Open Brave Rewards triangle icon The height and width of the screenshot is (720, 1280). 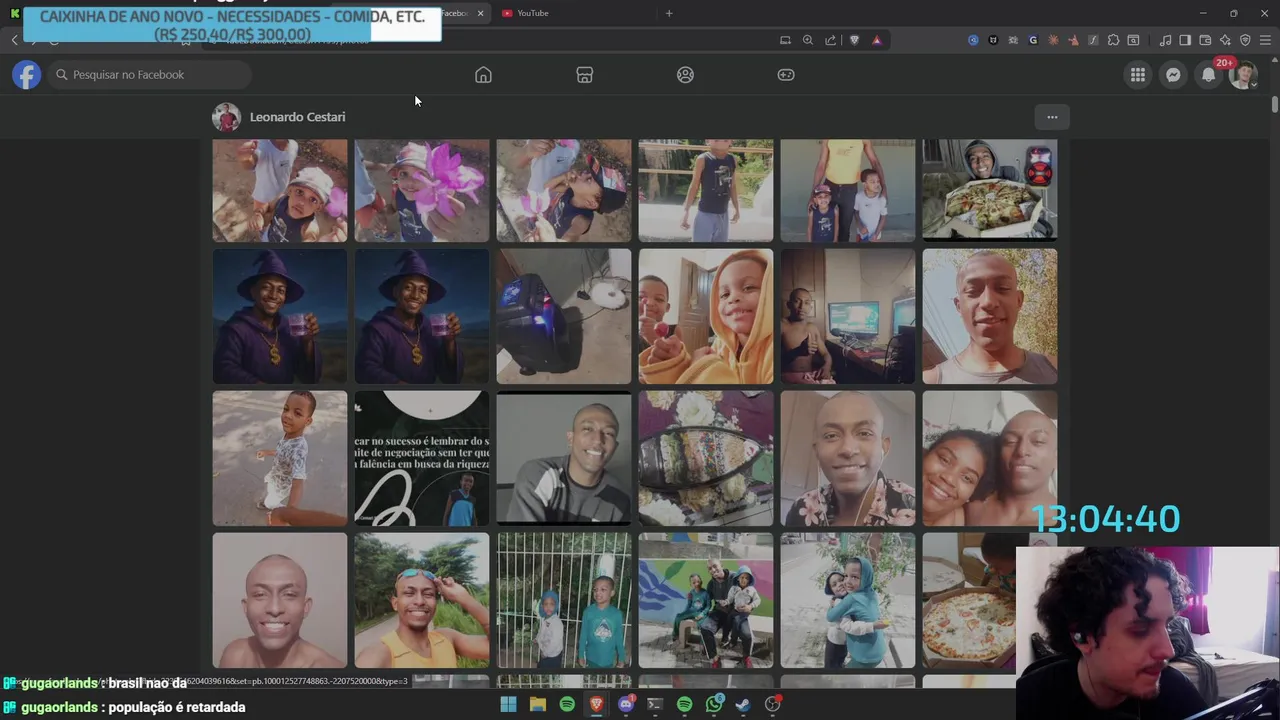(x=877, y=40)
